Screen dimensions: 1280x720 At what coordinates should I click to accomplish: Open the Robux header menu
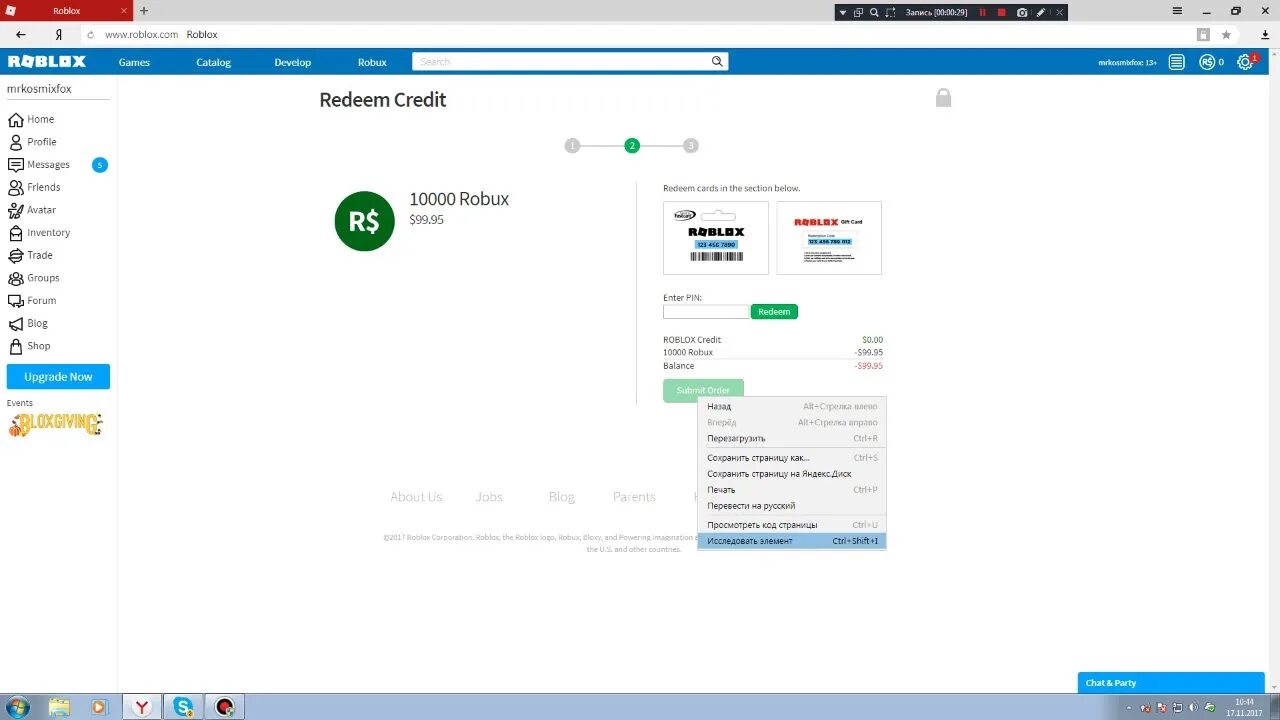[372, 62]
